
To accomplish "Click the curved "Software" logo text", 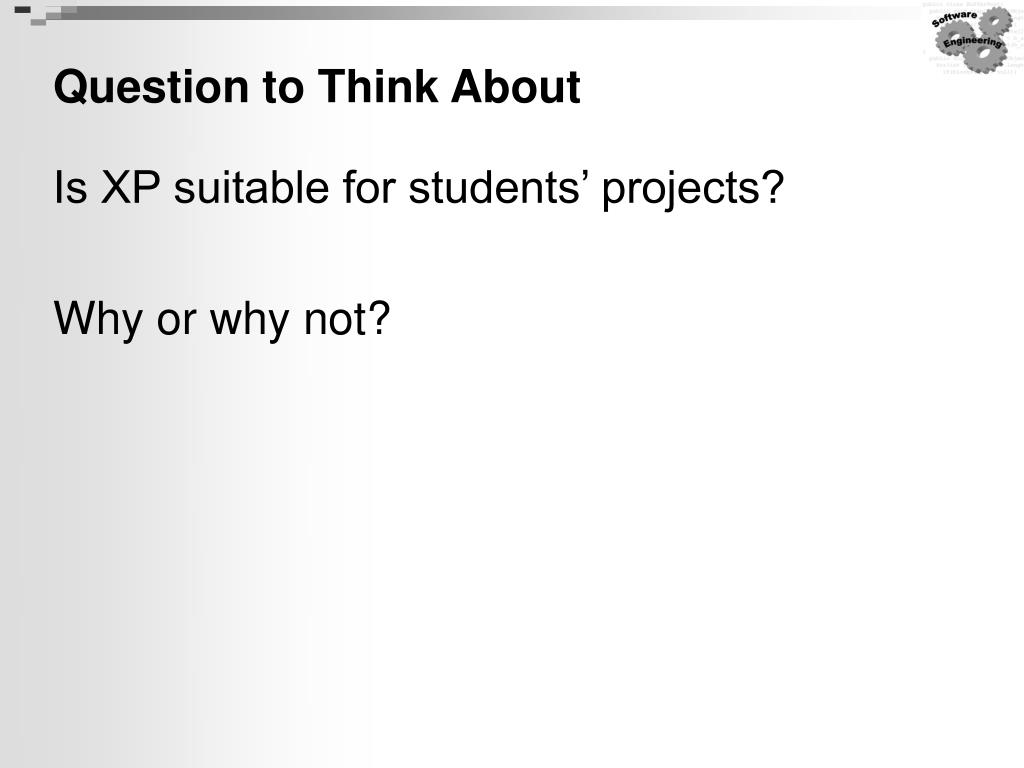I will pos(955,19).
